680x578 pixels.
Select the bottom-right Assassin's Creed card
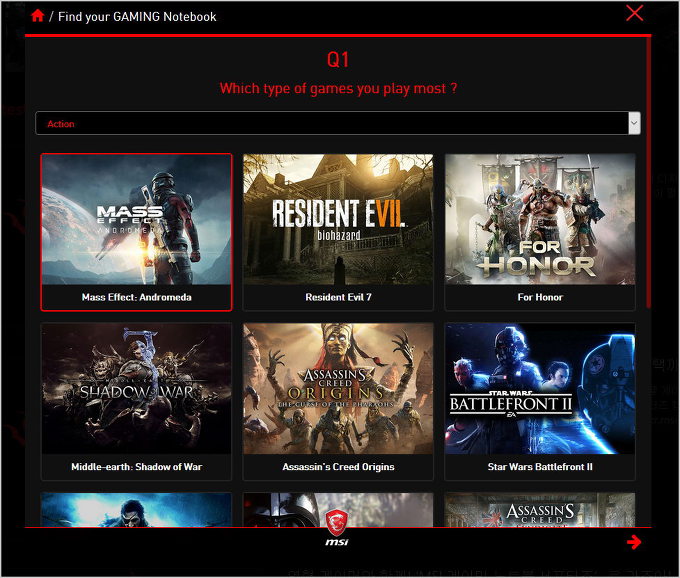tap(540, 509)
